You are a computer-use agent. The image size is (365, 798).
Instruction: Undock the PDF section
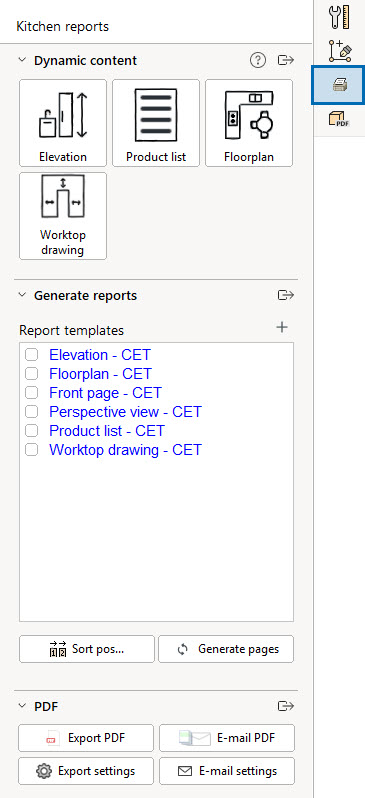tap(286, 706)
